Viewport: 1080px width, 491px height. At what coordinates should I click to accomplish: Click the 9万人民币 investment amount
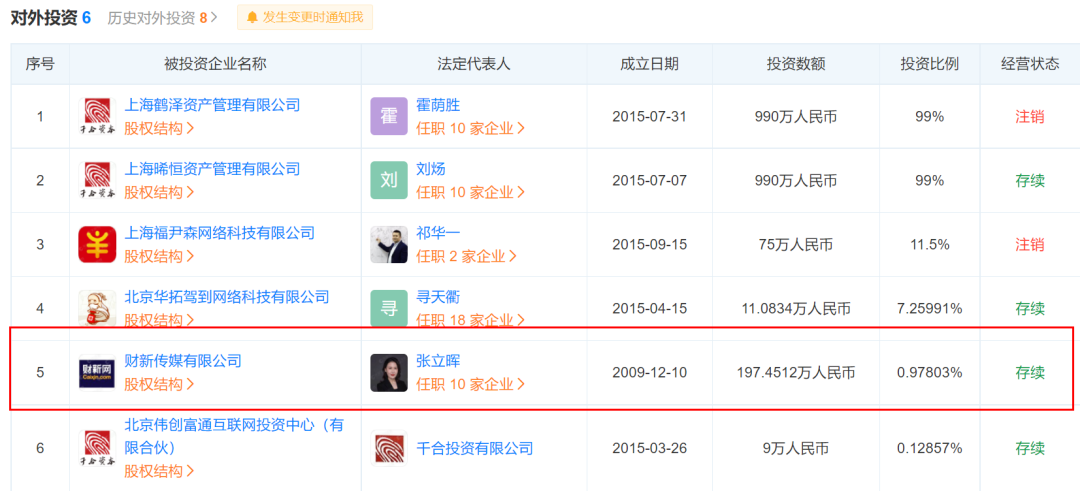tap(796, 449)
